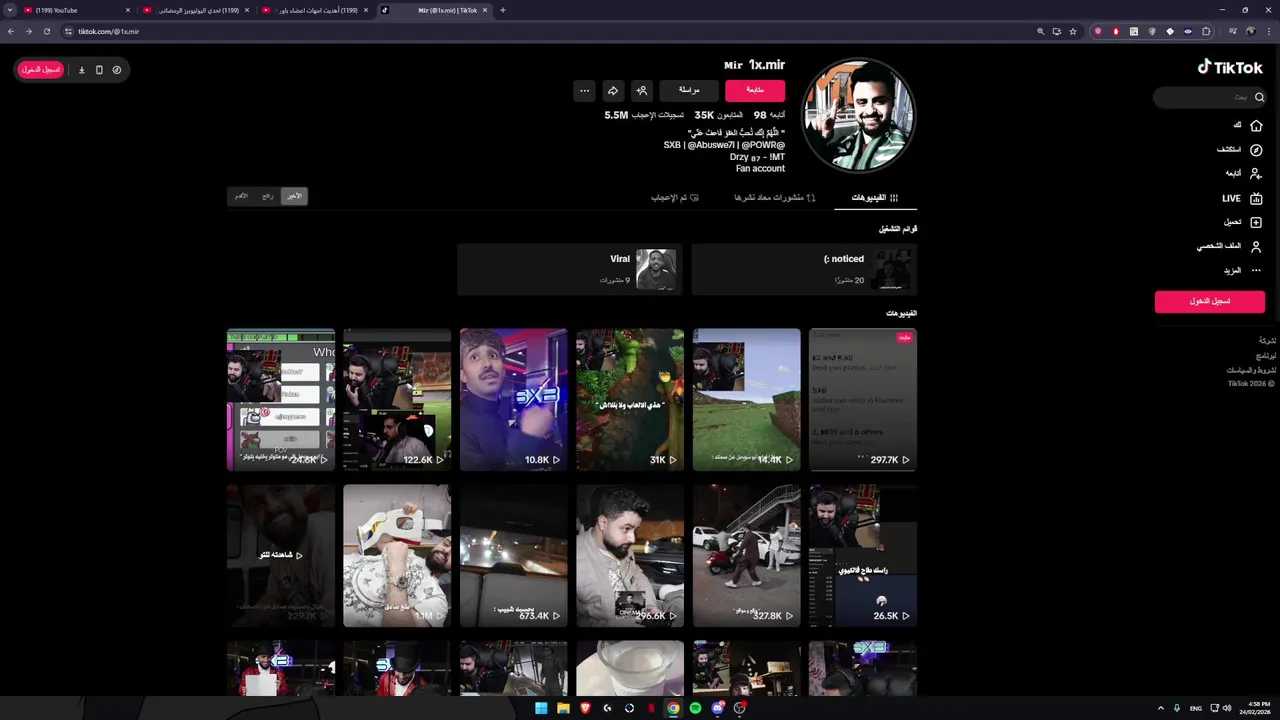
Task: Switch to the Reposts tab
Action: [x=775, y=198]
